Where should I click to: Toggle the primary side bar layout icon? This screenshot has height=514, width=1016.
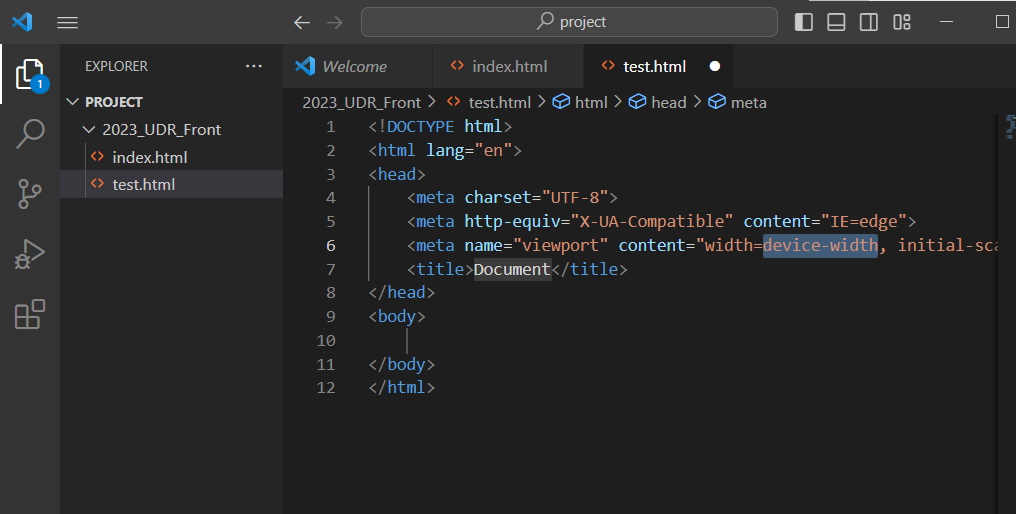(803, 22)
